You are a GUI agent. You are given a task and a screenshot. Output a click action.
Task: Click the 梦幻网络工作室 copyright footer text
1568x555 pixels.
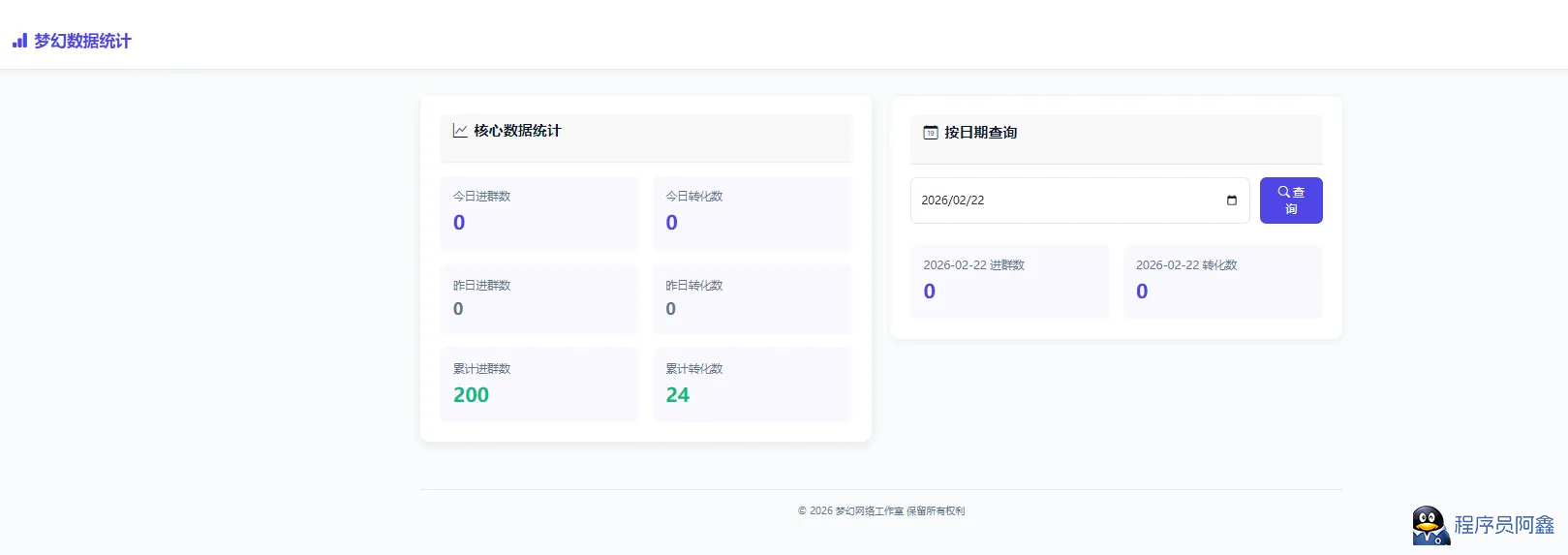[880, 511]
